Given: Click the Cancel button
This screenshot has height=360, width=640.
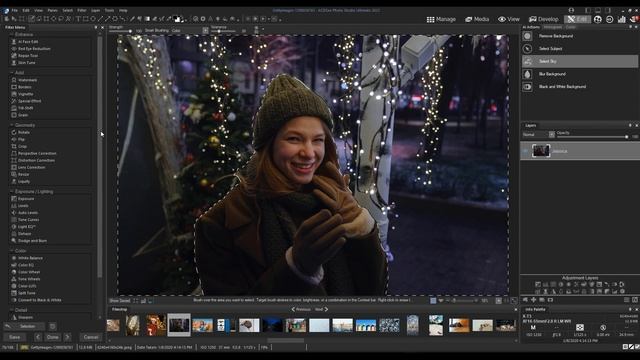Looking at the screenshot, I should pos(91,337).
